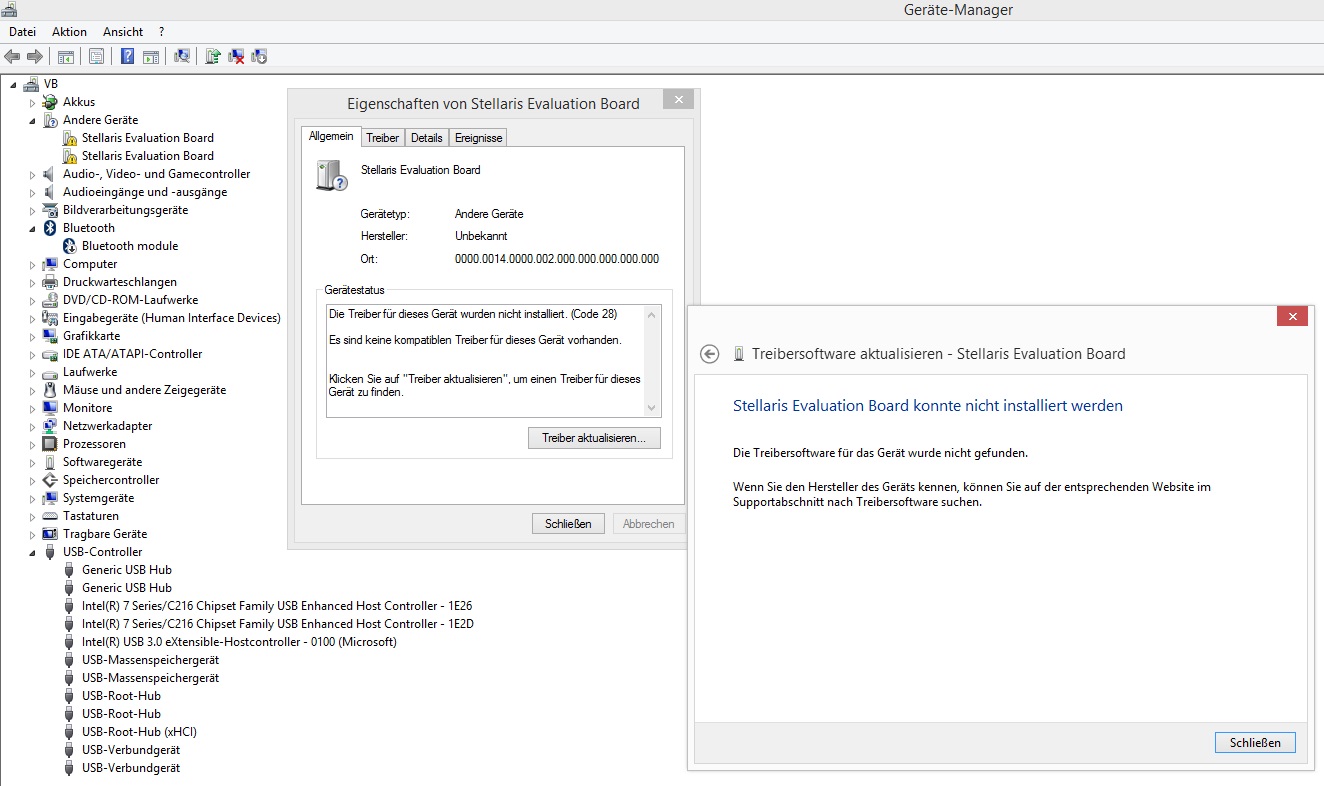
Task: Select the last USB-Verbundgerät entry
Action: [x=131, y=768]
